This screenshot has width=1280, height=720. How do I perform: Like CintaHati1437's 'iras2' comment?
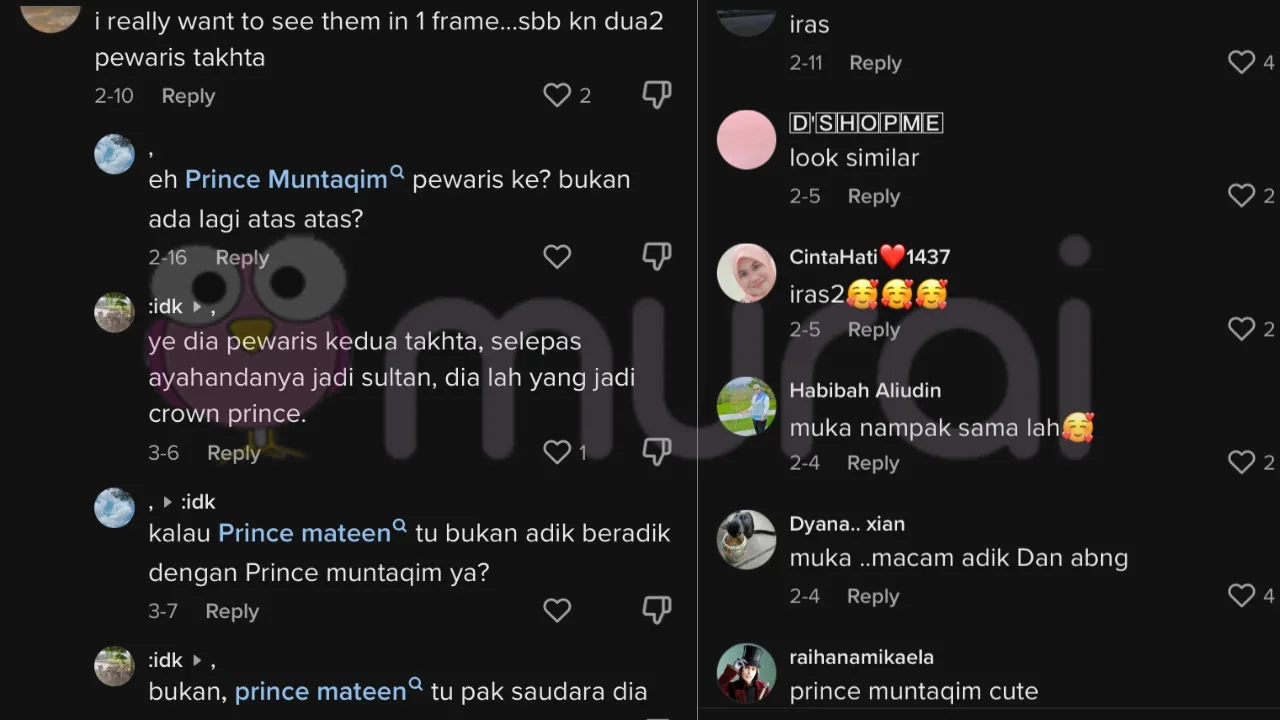pos(1241,329)
